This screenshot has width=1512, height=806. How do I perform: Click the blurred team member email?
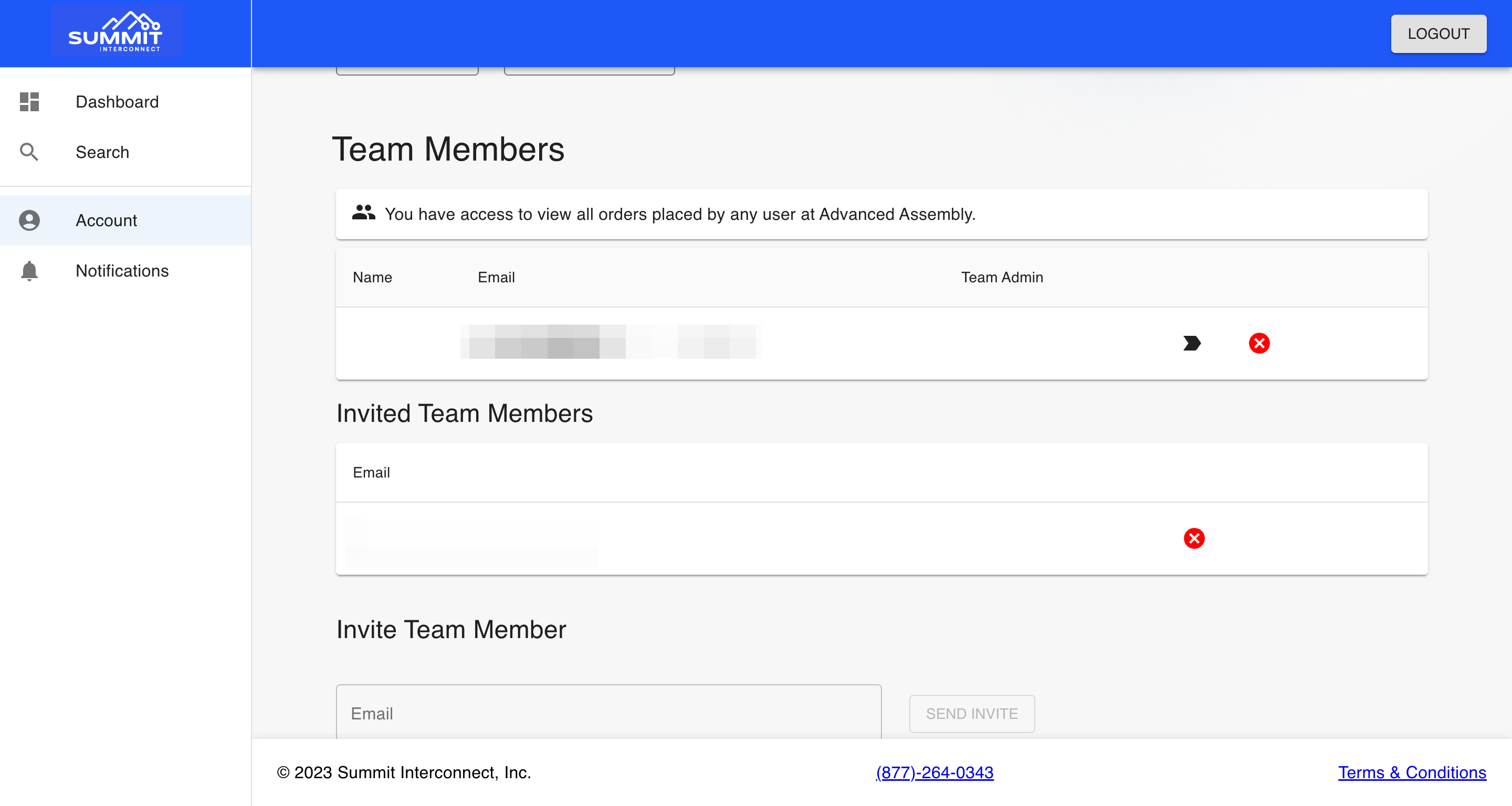(x=611, y=342)
